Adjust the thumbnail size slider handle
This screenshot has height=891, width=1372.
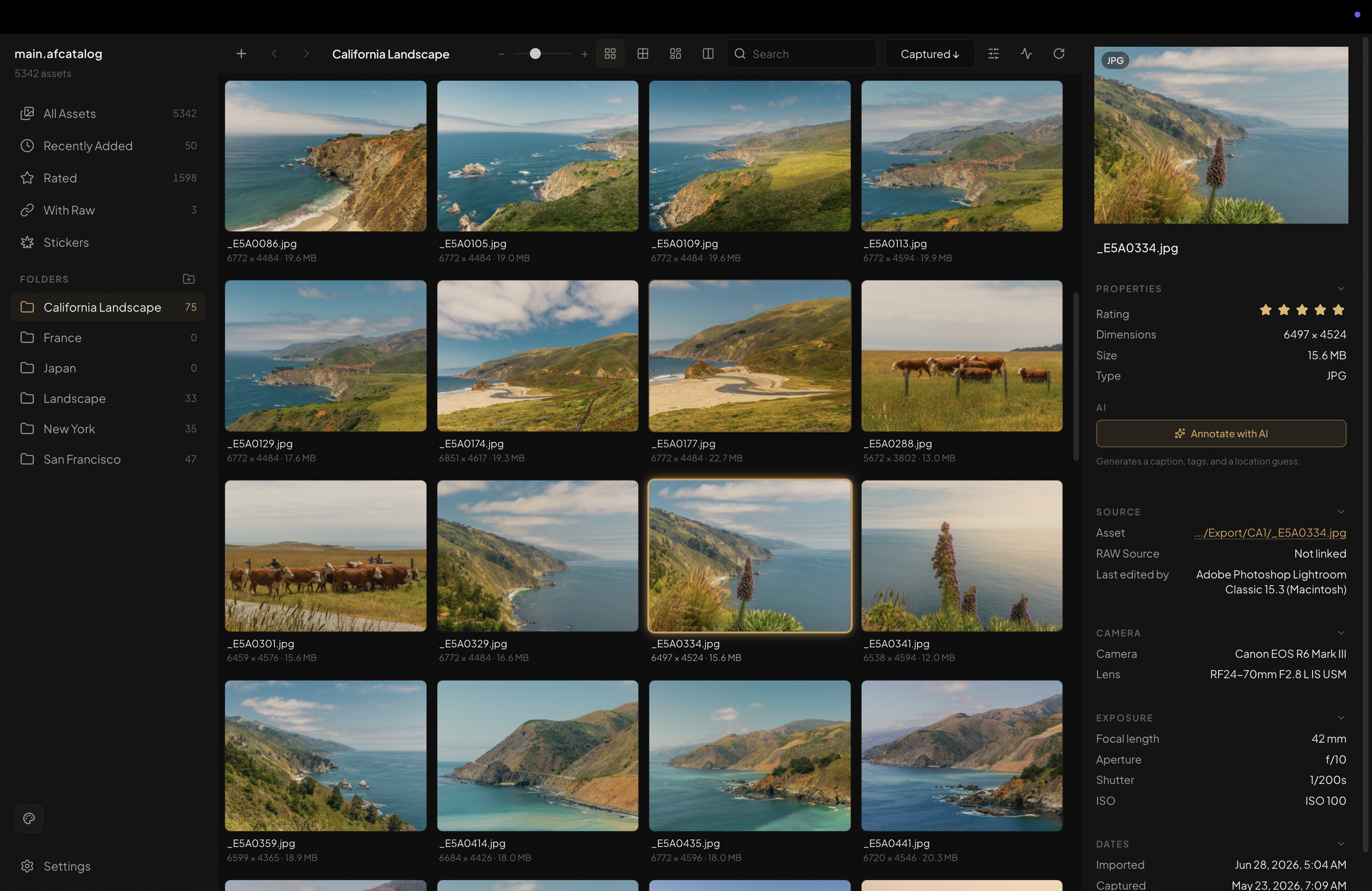pos(535,54)
